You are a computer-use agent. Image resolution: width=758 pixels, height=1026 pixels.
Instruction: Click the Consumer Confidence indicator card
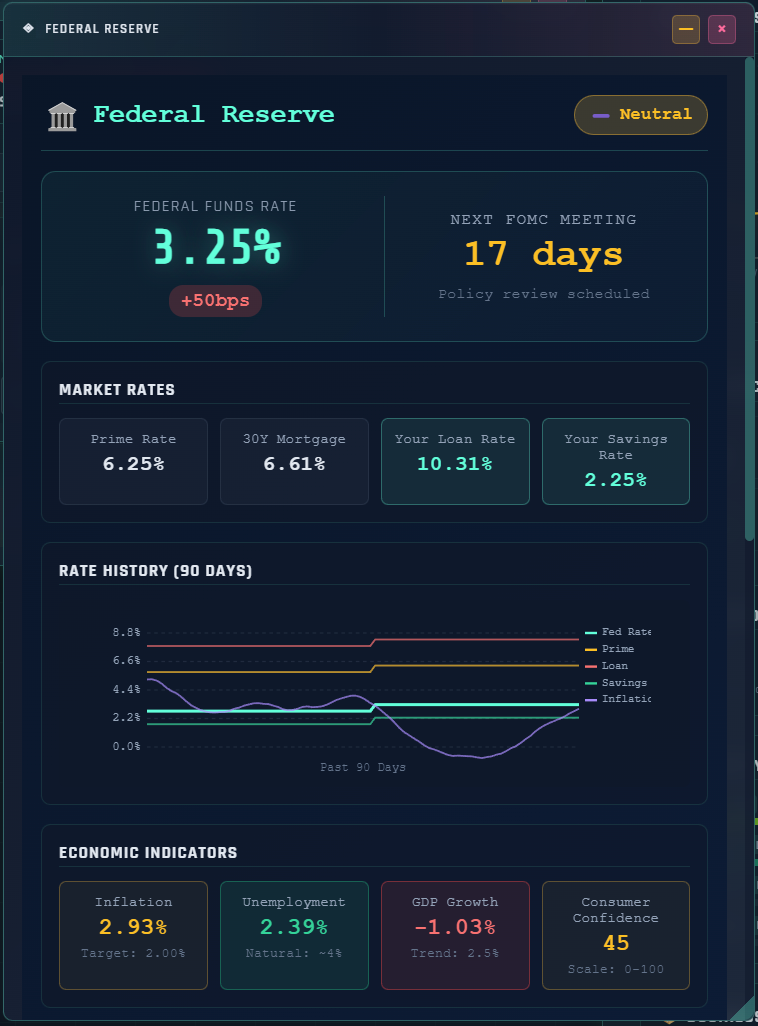616,935
